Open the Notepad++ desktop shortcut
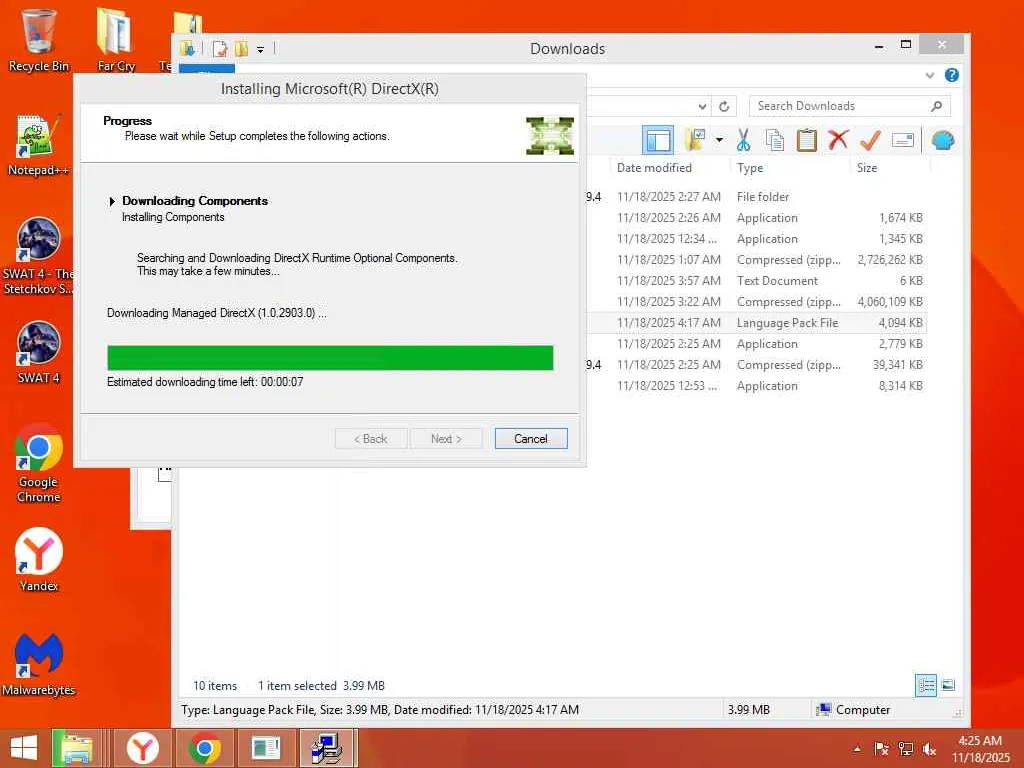Viewport: 1024px width, 768px height. point(38,145)
